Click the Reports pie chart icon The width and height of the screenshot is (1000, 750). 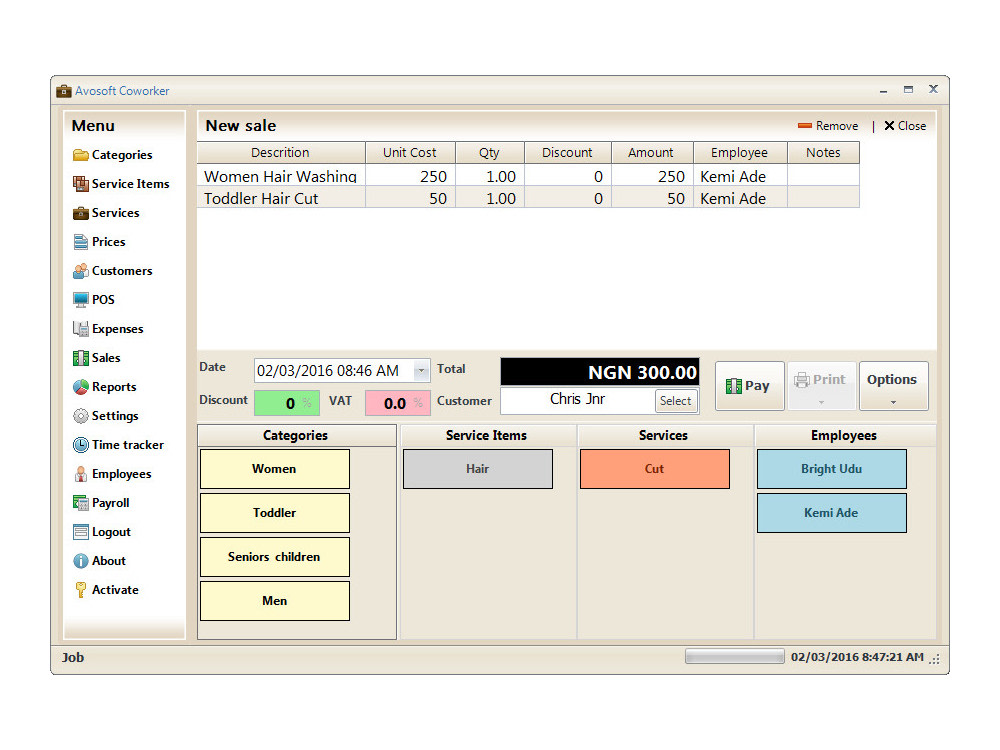click(80, 387)
